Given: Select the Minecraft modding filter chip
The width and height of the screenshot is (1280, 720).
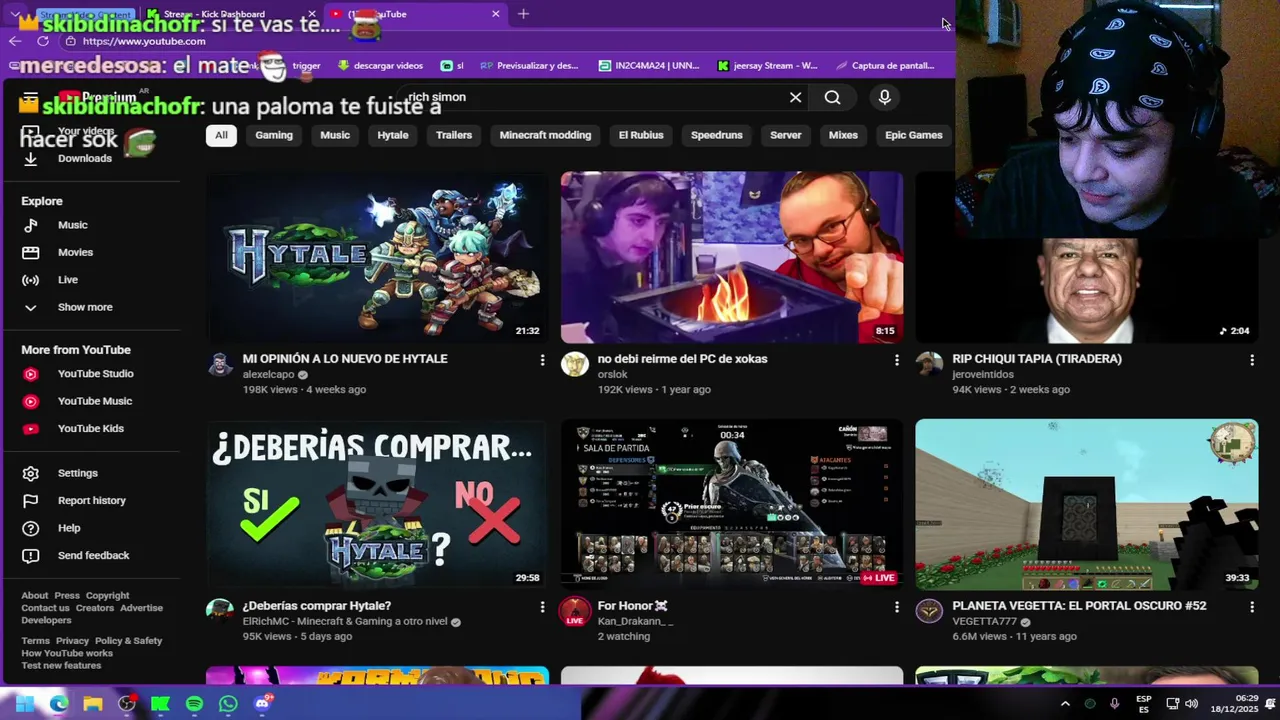Looking at the screenshot, I should pyautogui.click(x=545, y=135).
